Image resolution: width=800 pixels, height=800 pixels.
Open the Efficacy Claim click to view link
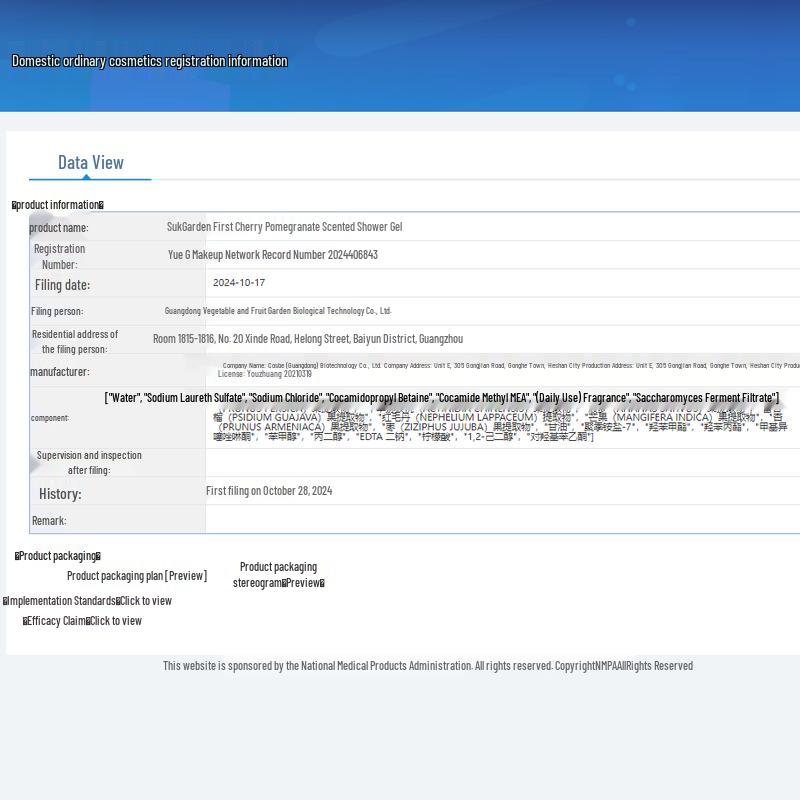pyautogui.click(x=115, y=621)
